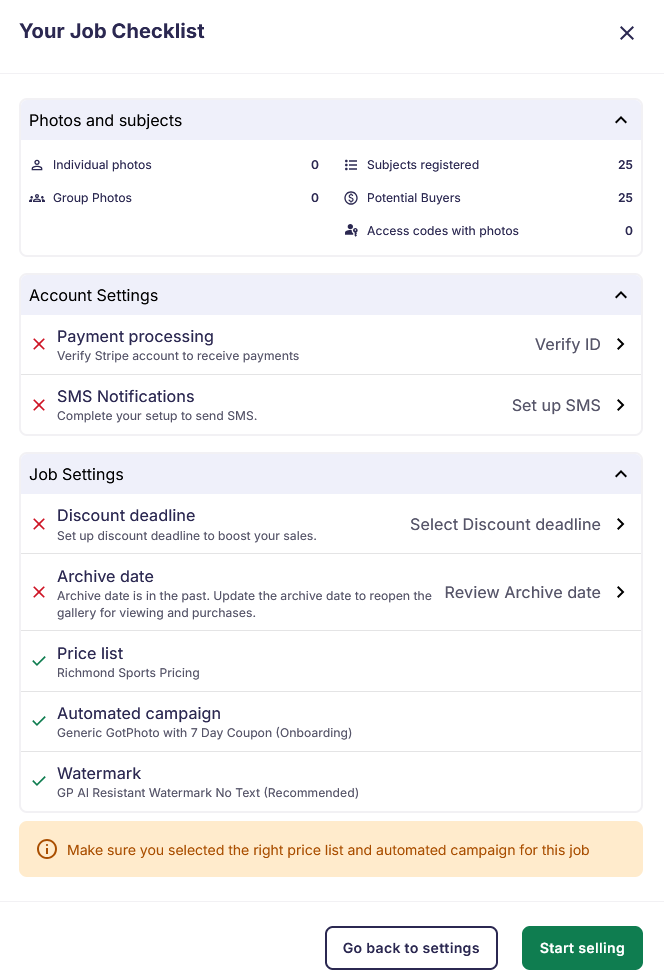Click the green checkmark beside Price list

[40, 661]
